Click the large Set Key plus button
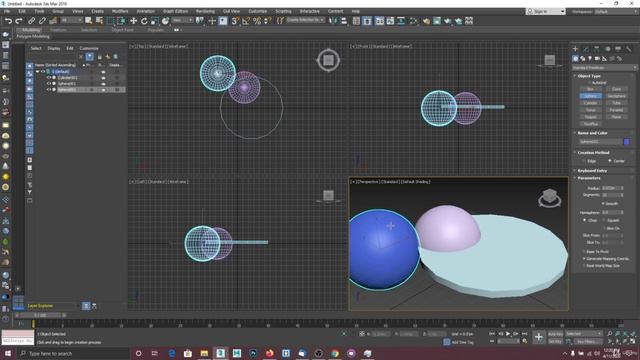Viewport: 640px width, 360px height. (539, 337)
